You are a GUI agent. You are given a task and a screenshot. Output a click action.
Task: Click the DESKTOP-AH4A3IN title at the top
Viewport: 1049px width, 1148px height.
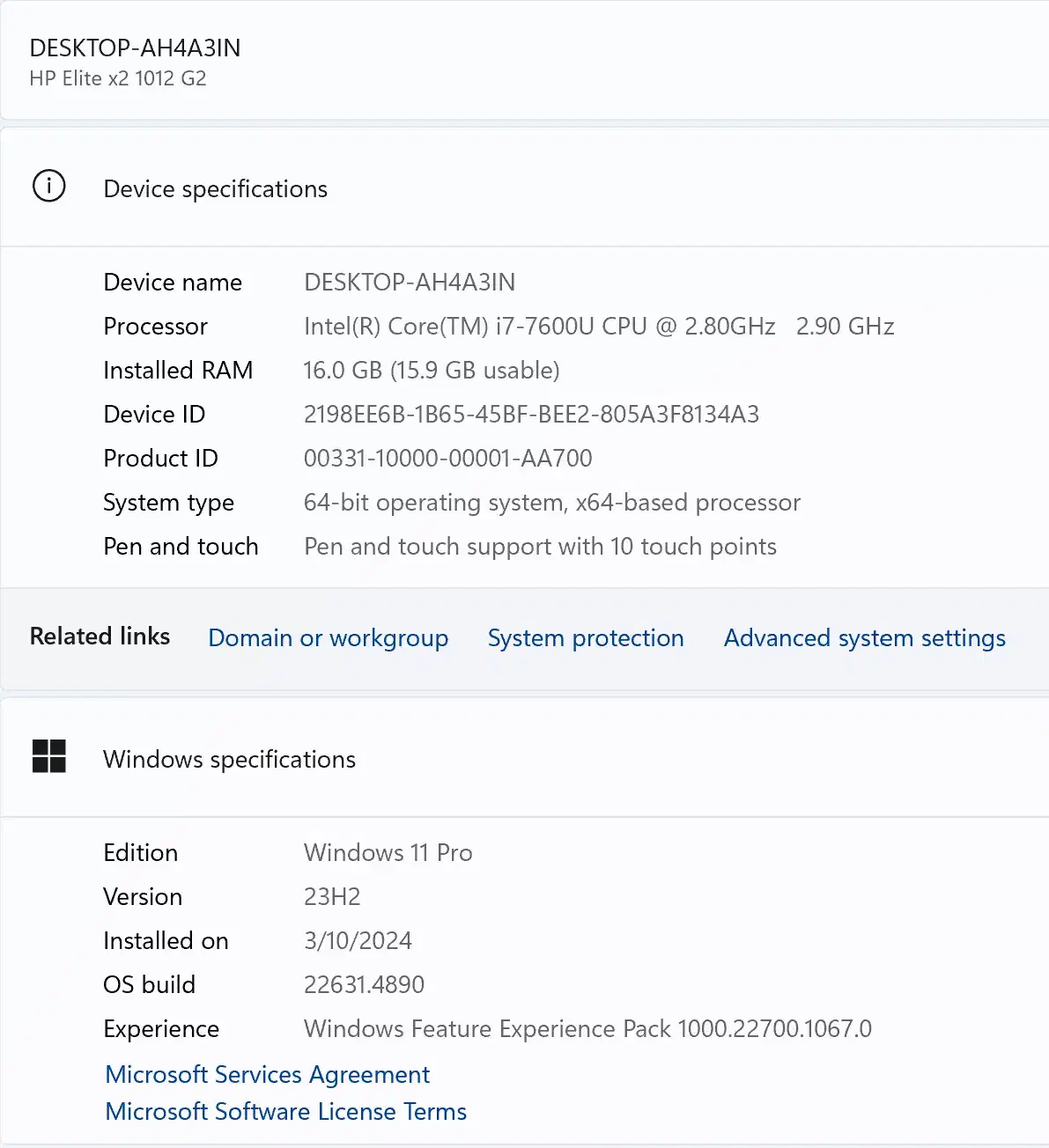[135, 48]
